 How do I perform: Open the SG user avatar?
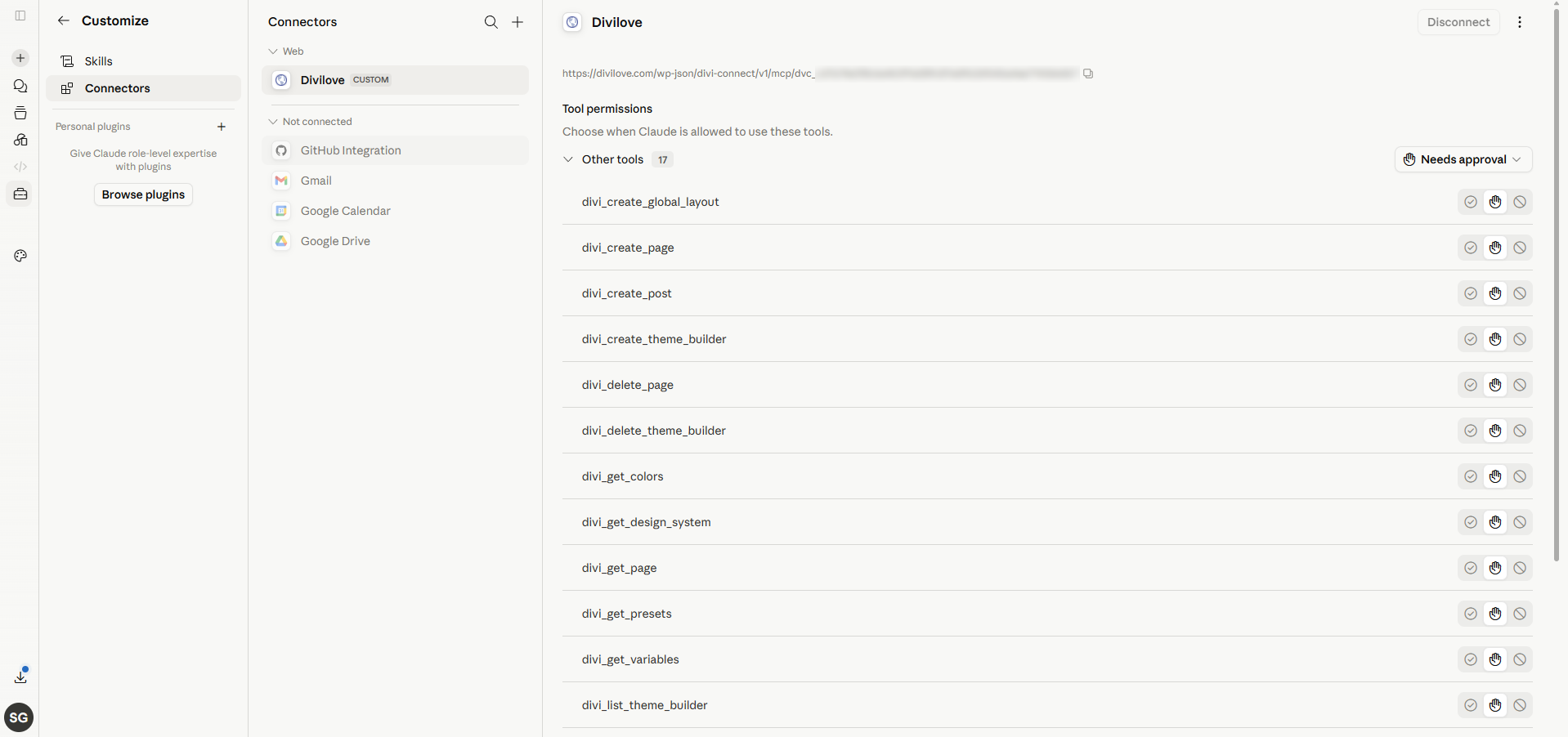(19, 717)
